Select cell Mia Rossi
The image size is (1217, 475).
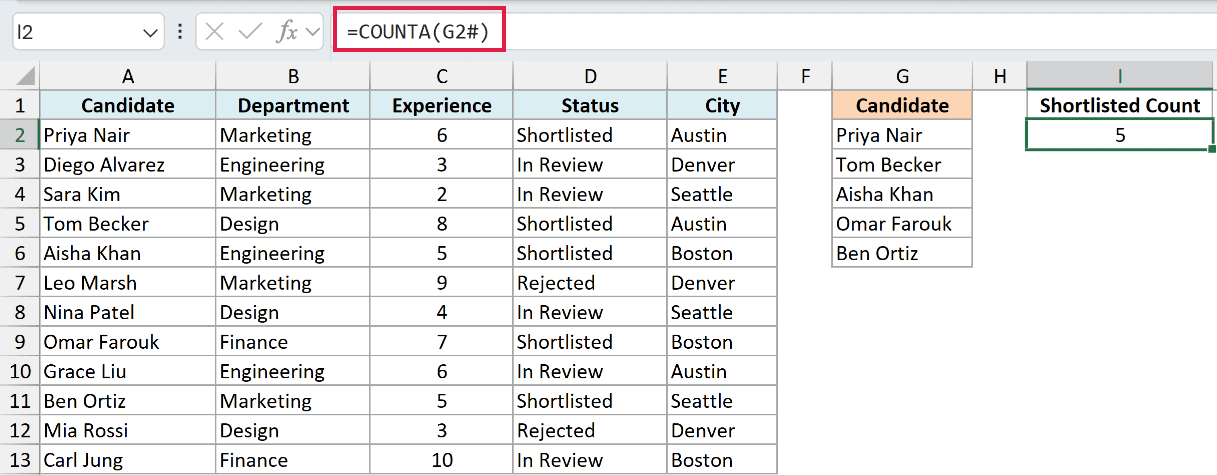pyautogui.click(x=128, y=430)
